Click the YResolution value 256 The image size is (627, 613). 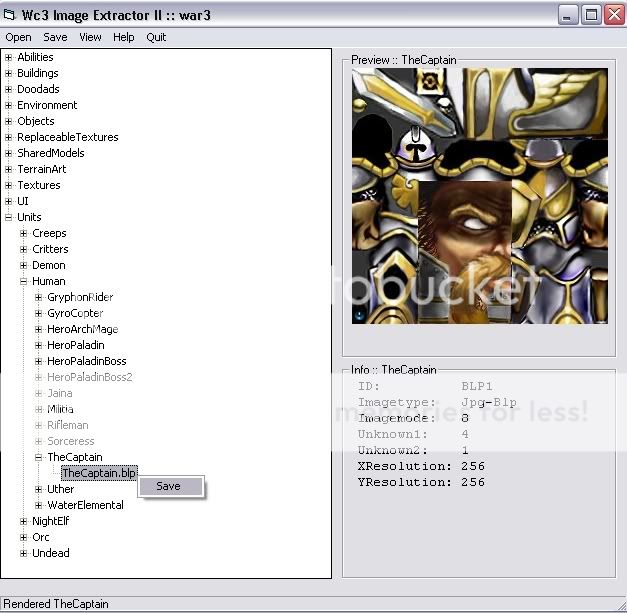click(x=473, y=482)
